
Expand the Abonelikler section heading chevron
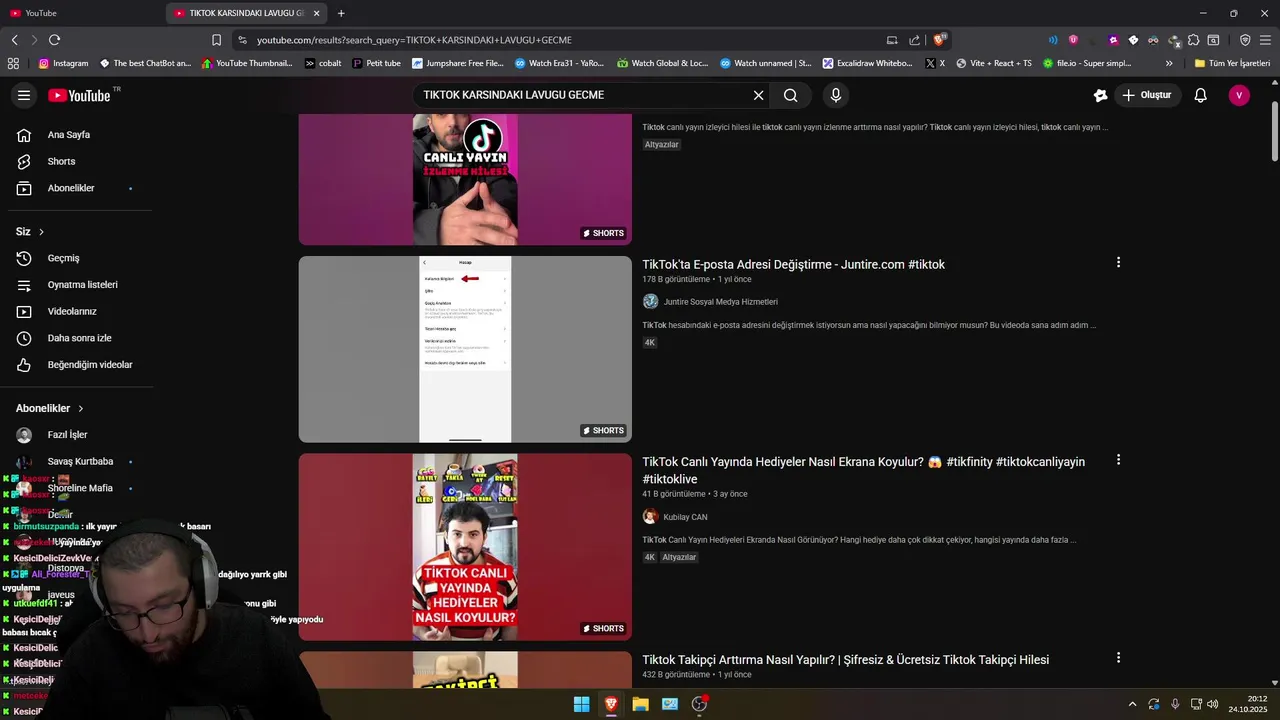81,408
